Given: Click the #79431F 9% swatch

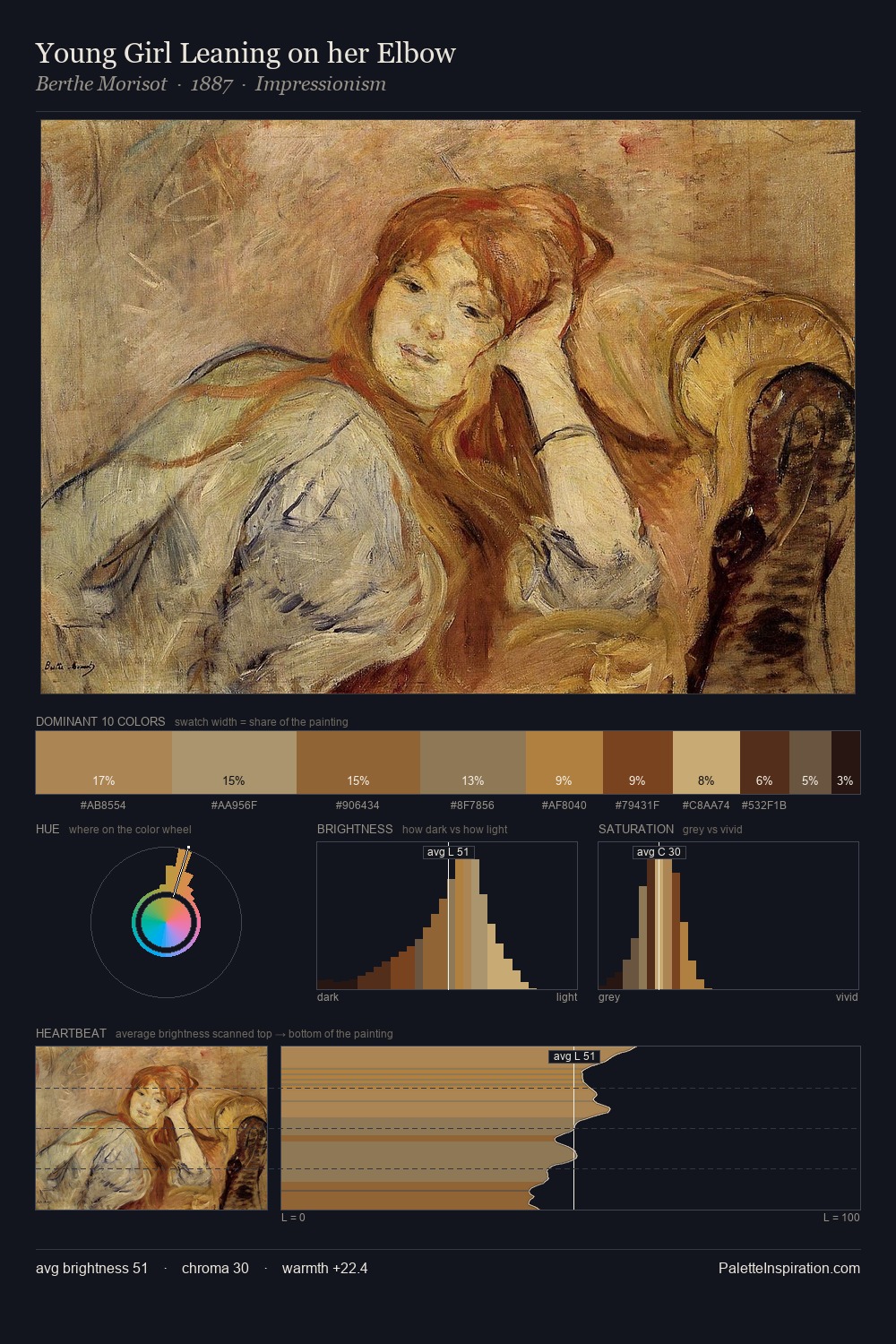Looking at the screenshot, I should click(638, 762).
